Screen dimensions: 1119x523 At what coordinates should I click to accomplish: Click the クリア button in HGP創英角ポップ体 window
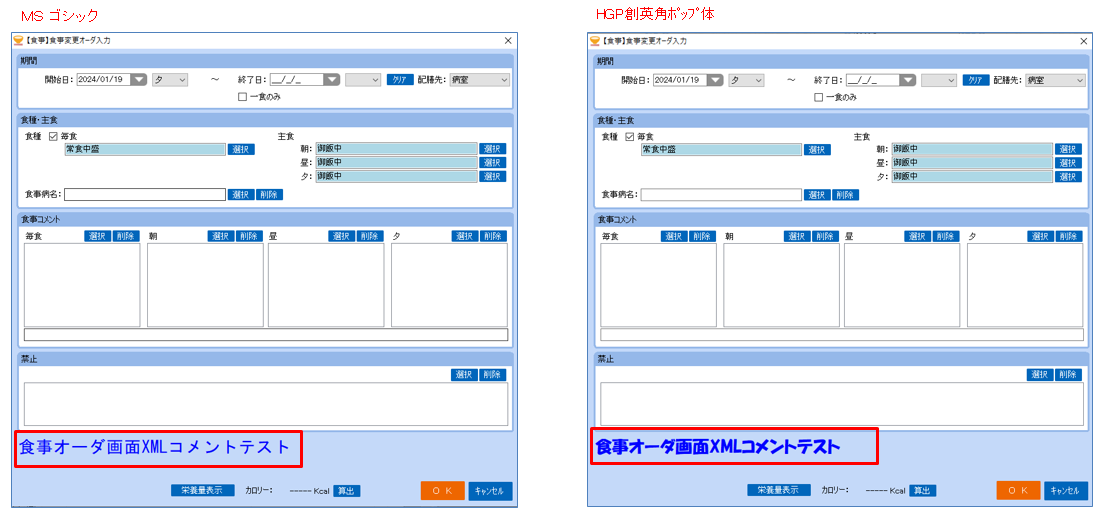tap(976, 80)
